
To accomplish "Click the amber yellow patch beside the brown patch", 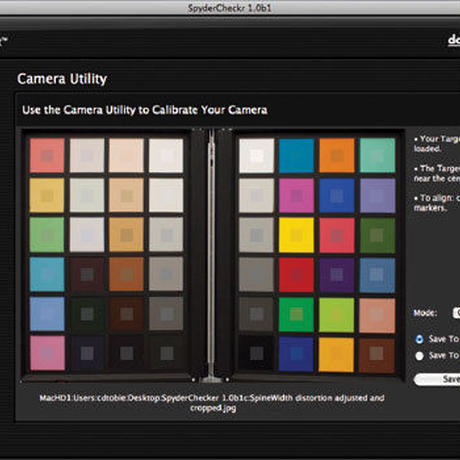I will (x=337, y=355).
